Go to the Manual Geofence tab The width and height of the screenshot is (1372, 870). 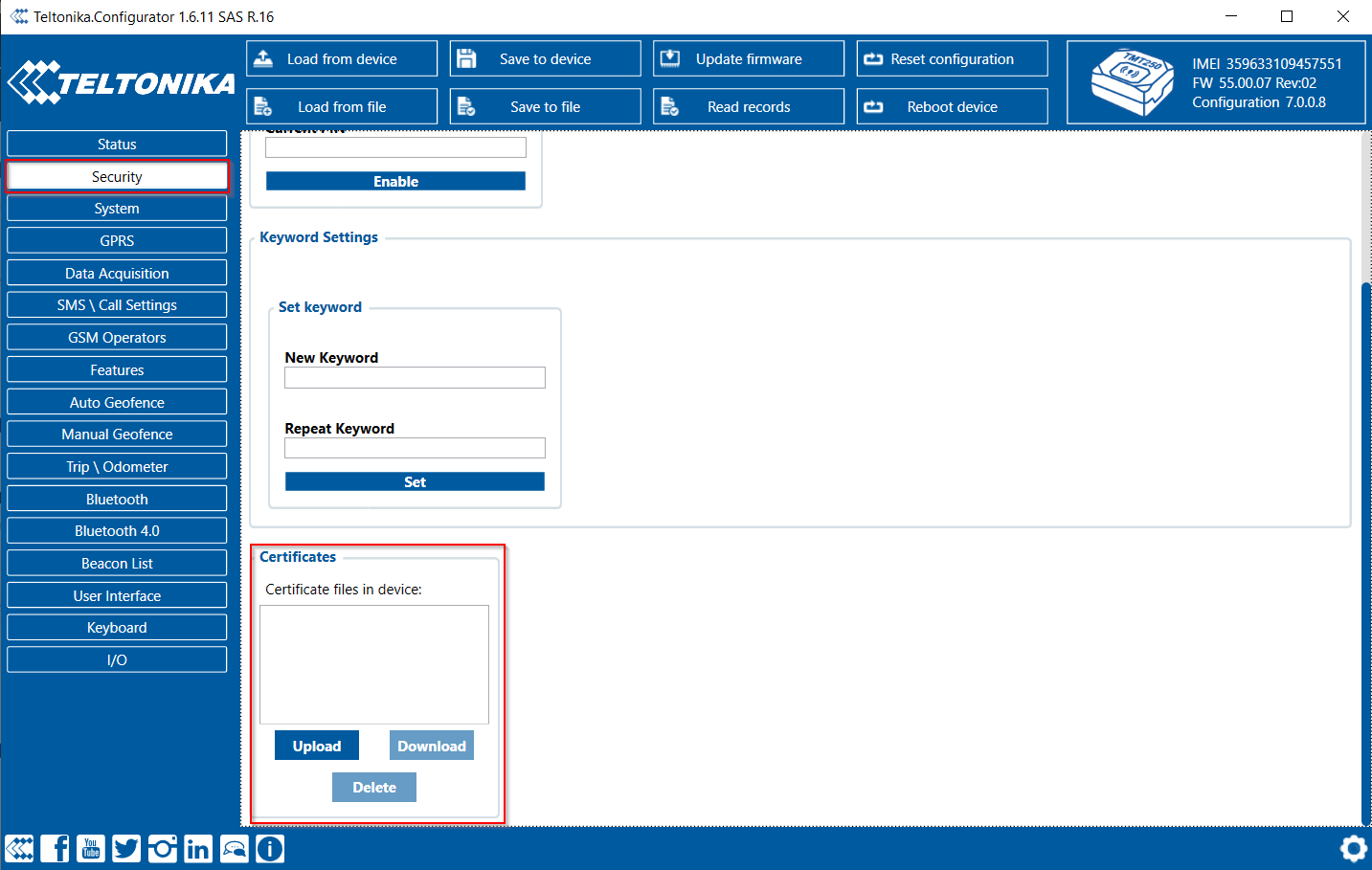[x=117, y=434]
